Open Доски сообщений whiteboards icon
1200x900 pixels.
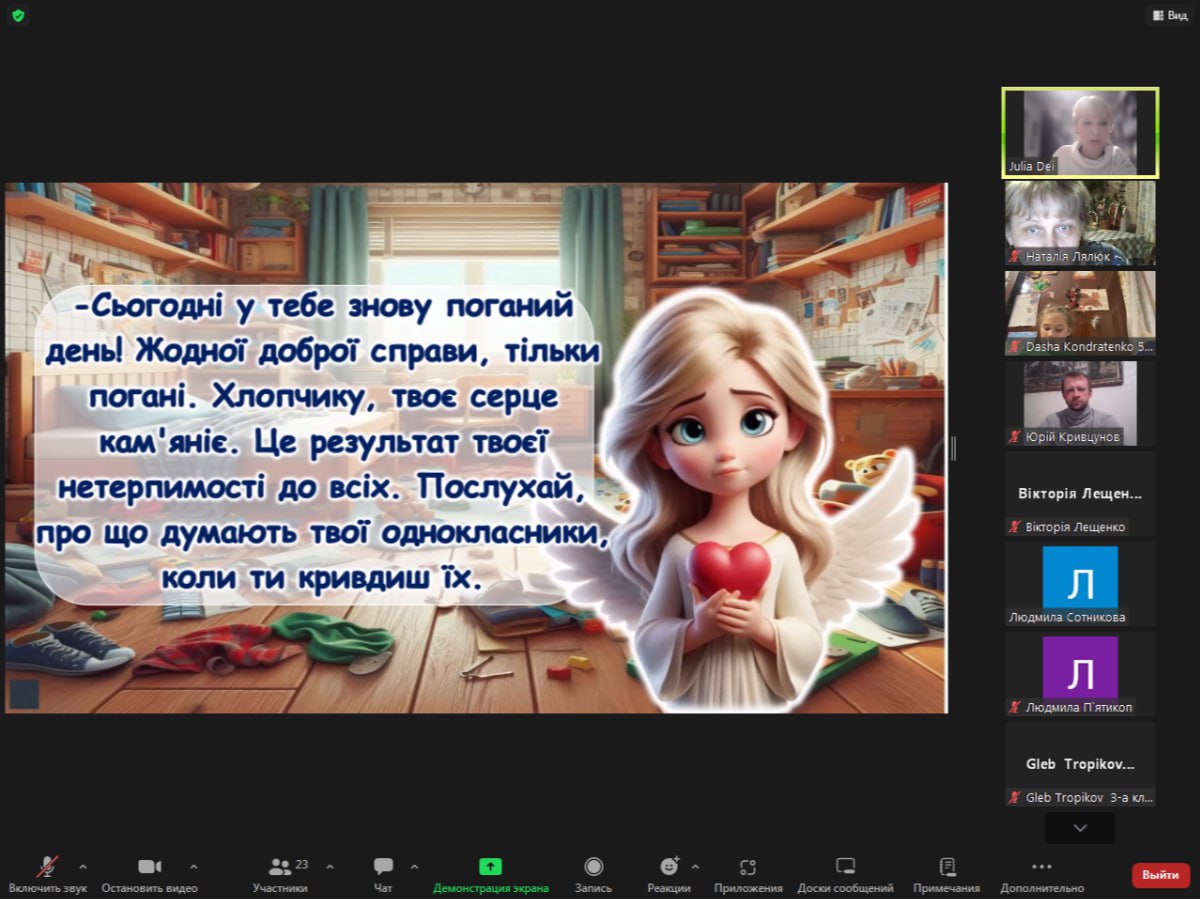845,866
